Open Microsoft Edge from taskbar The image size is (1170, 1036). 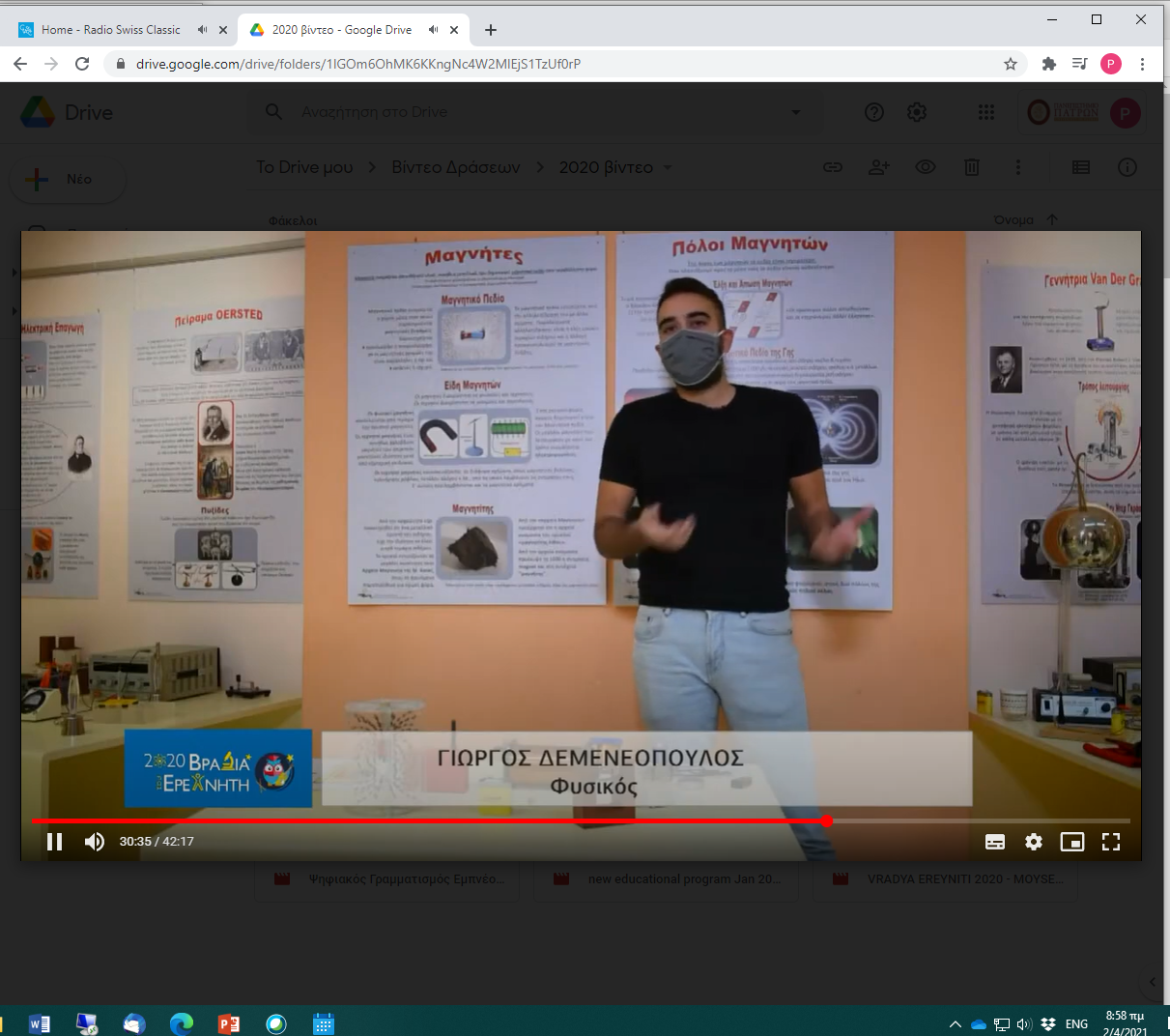[182, 1022]
